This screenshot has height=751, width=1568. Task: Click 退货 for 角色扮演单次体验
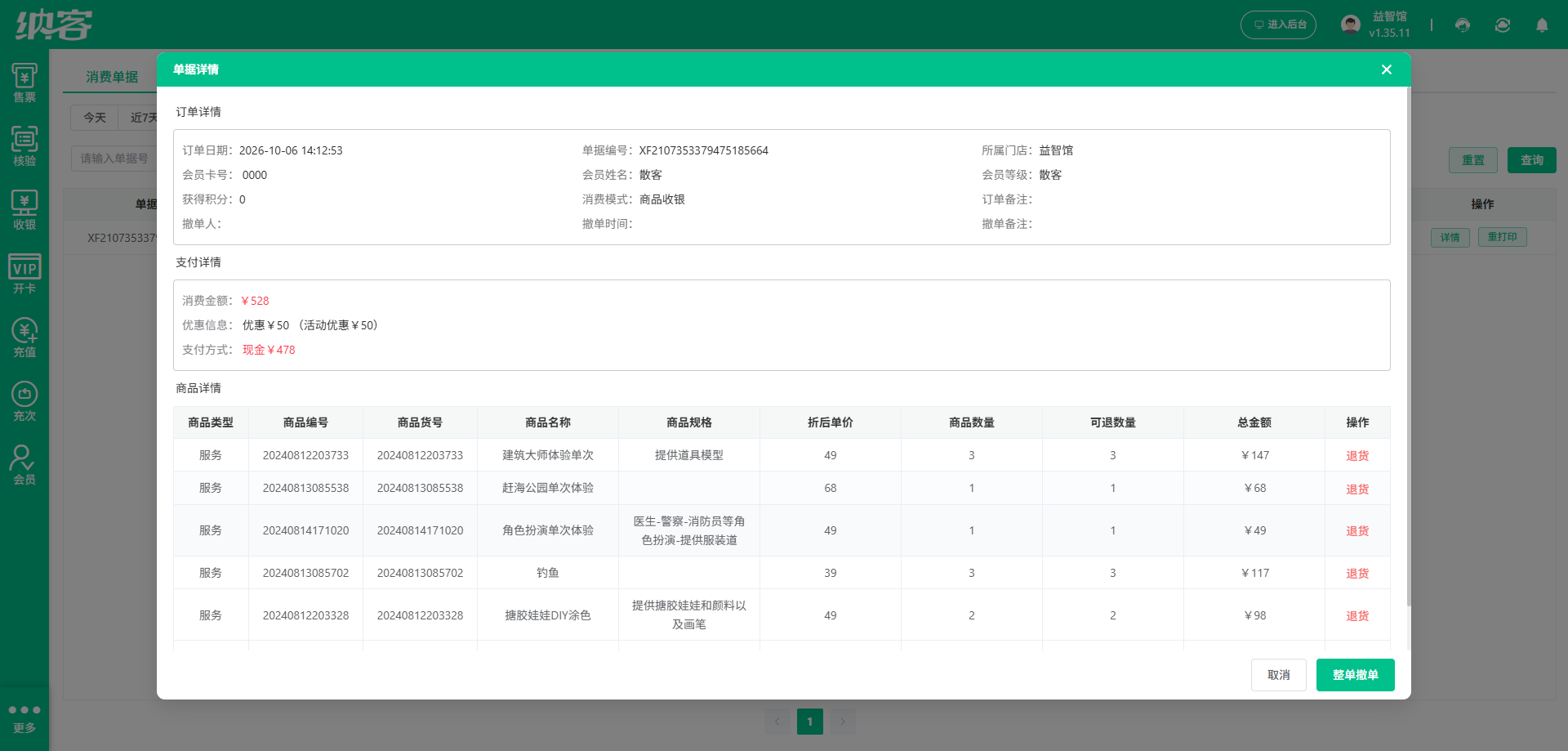1357,531
